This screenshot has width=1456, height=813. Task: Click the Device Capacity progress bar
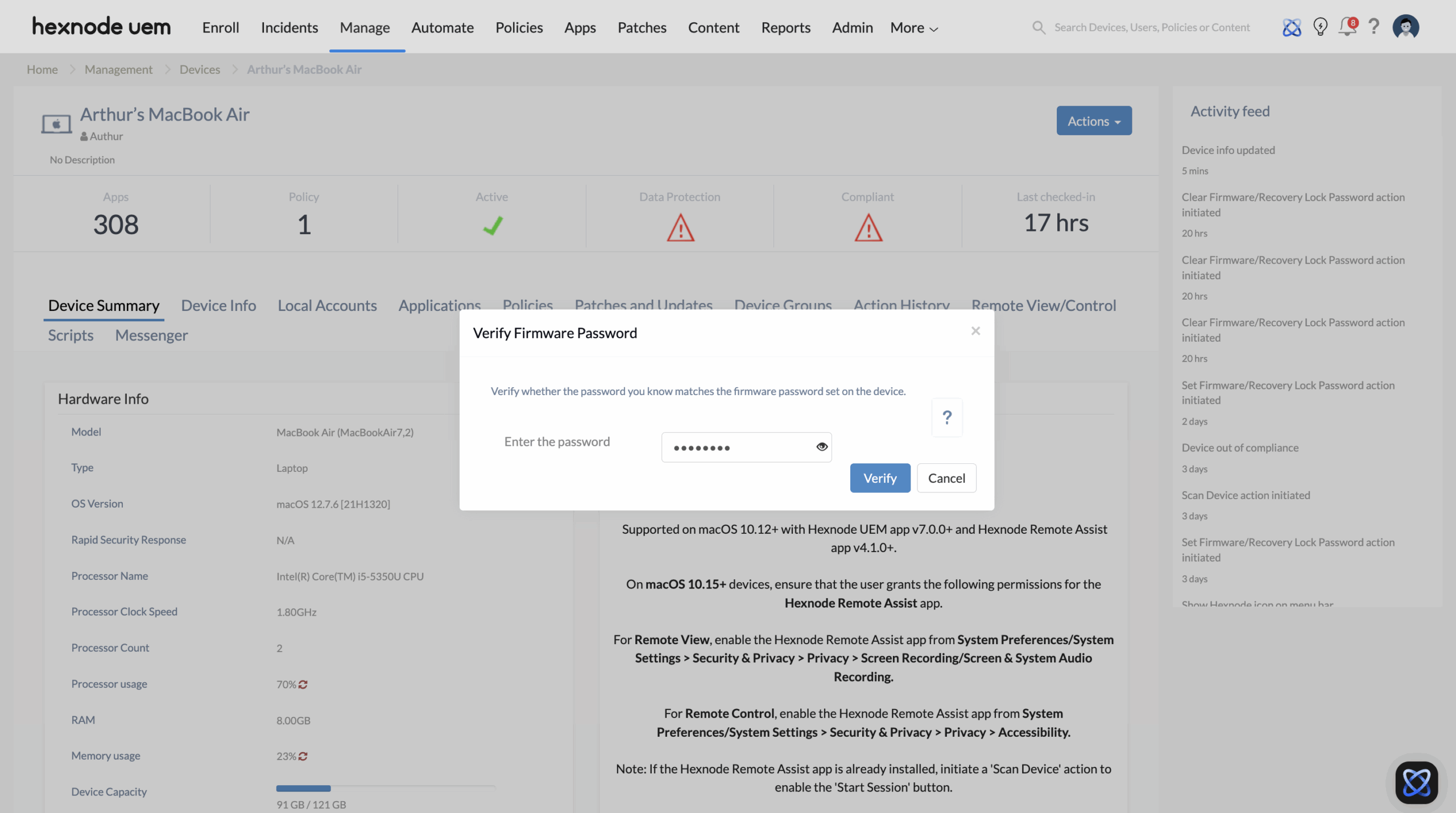tap(386, 789)
